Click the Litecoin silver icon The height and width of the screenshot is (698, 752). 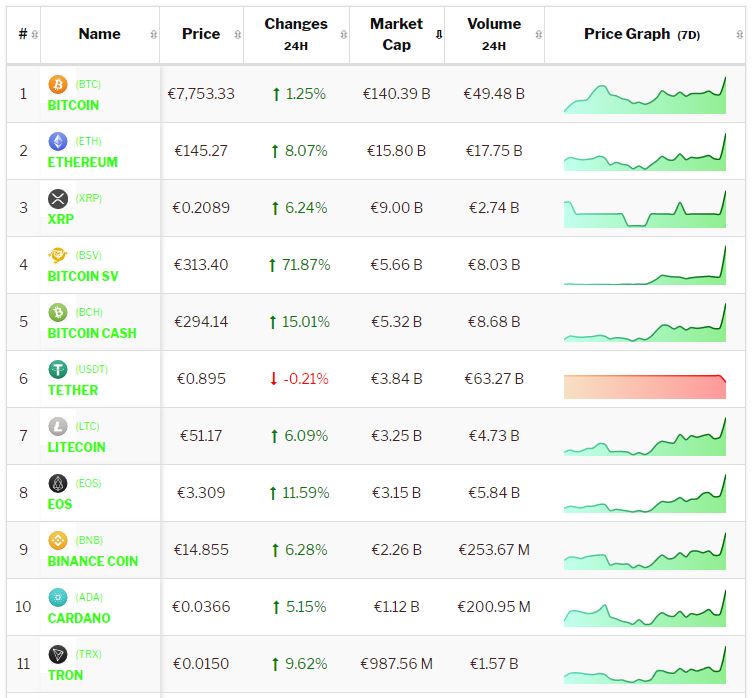click(57, 427)
